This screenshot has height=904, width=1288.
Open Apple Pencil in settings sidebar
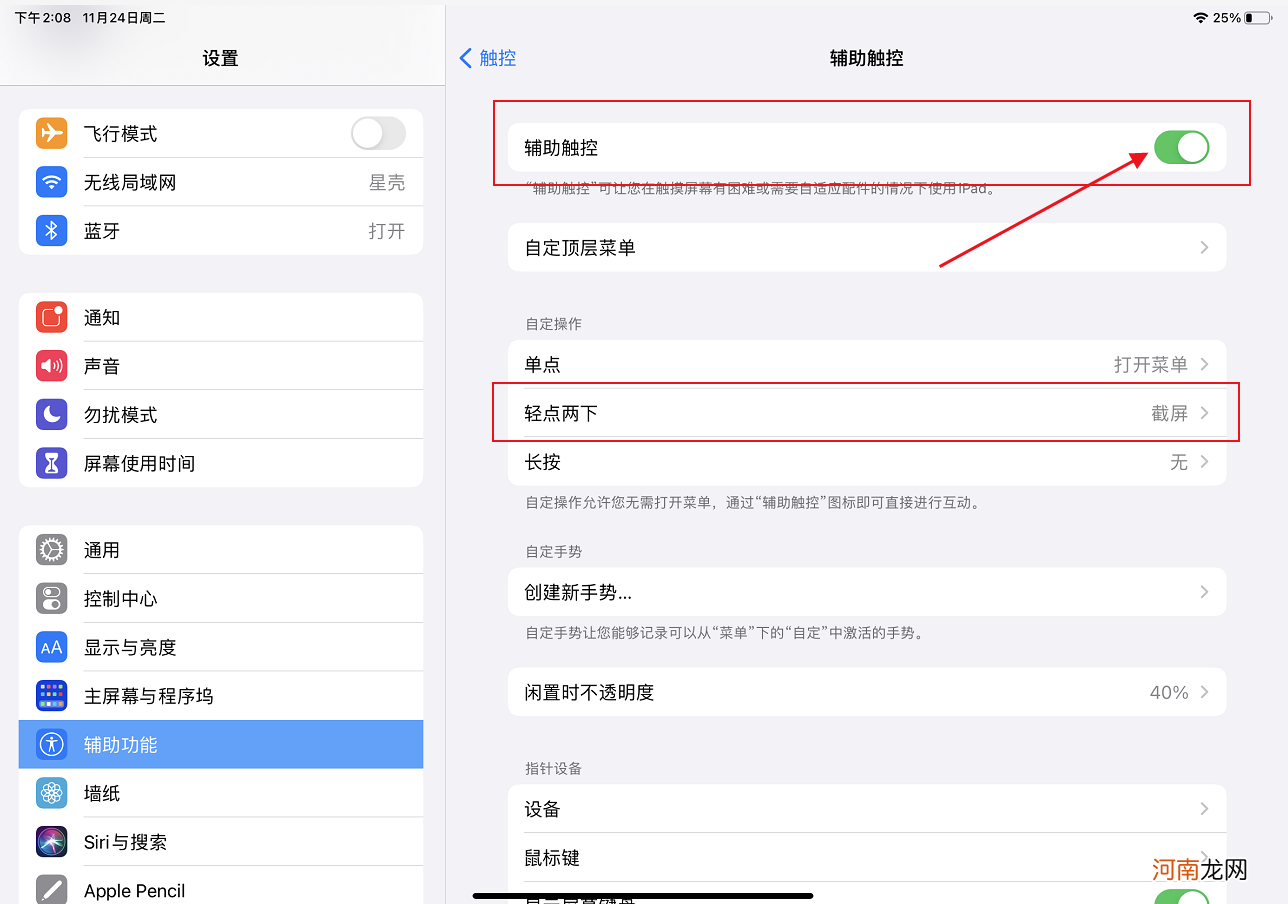(x=221, y=885)
